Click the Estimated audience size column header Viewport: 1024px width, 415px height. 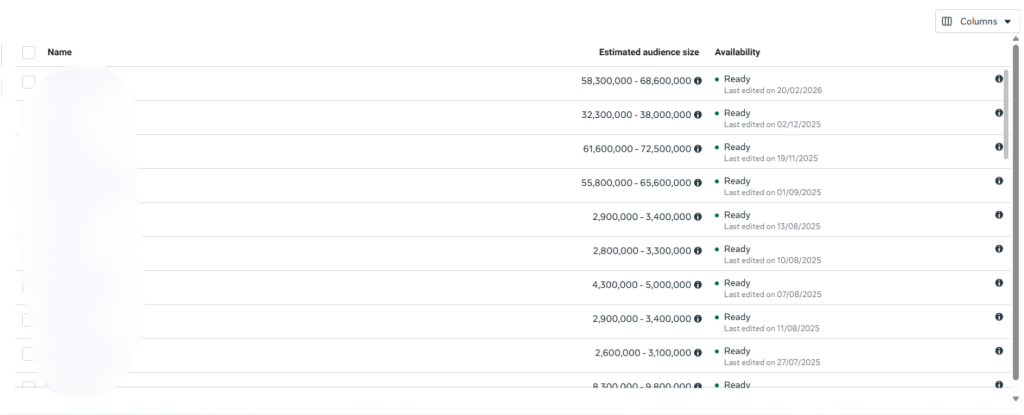click(650, 52)
